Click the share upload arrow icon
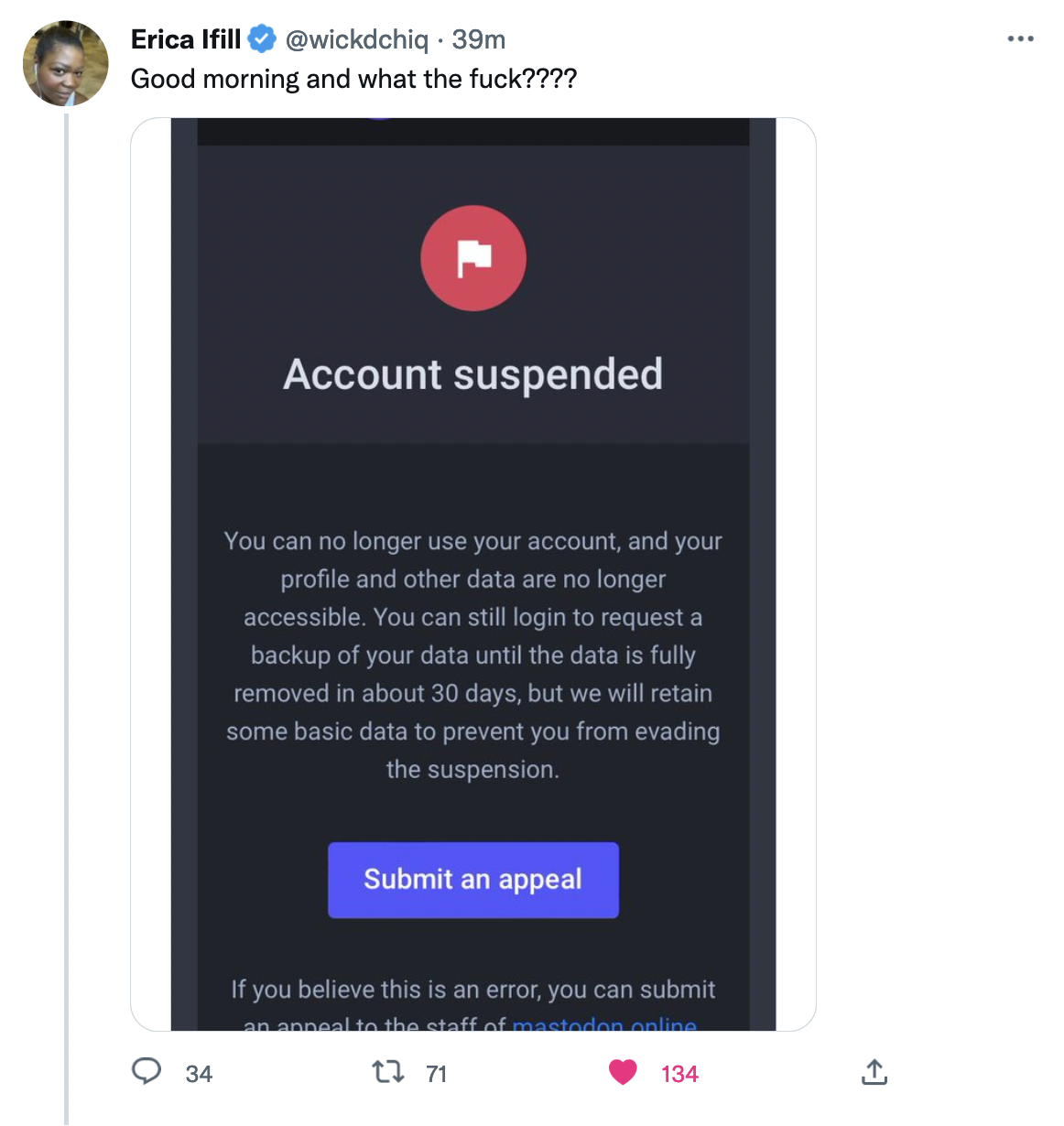This screenshot has height=1126, width=1064. 874,1072
